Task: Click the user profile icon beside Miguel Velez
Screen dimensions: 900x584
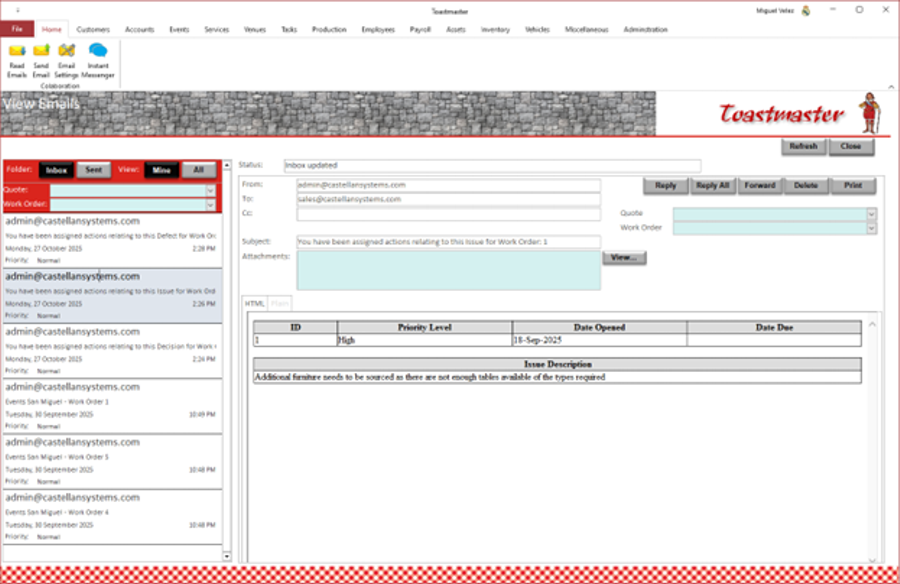Action: coord(806,11)
